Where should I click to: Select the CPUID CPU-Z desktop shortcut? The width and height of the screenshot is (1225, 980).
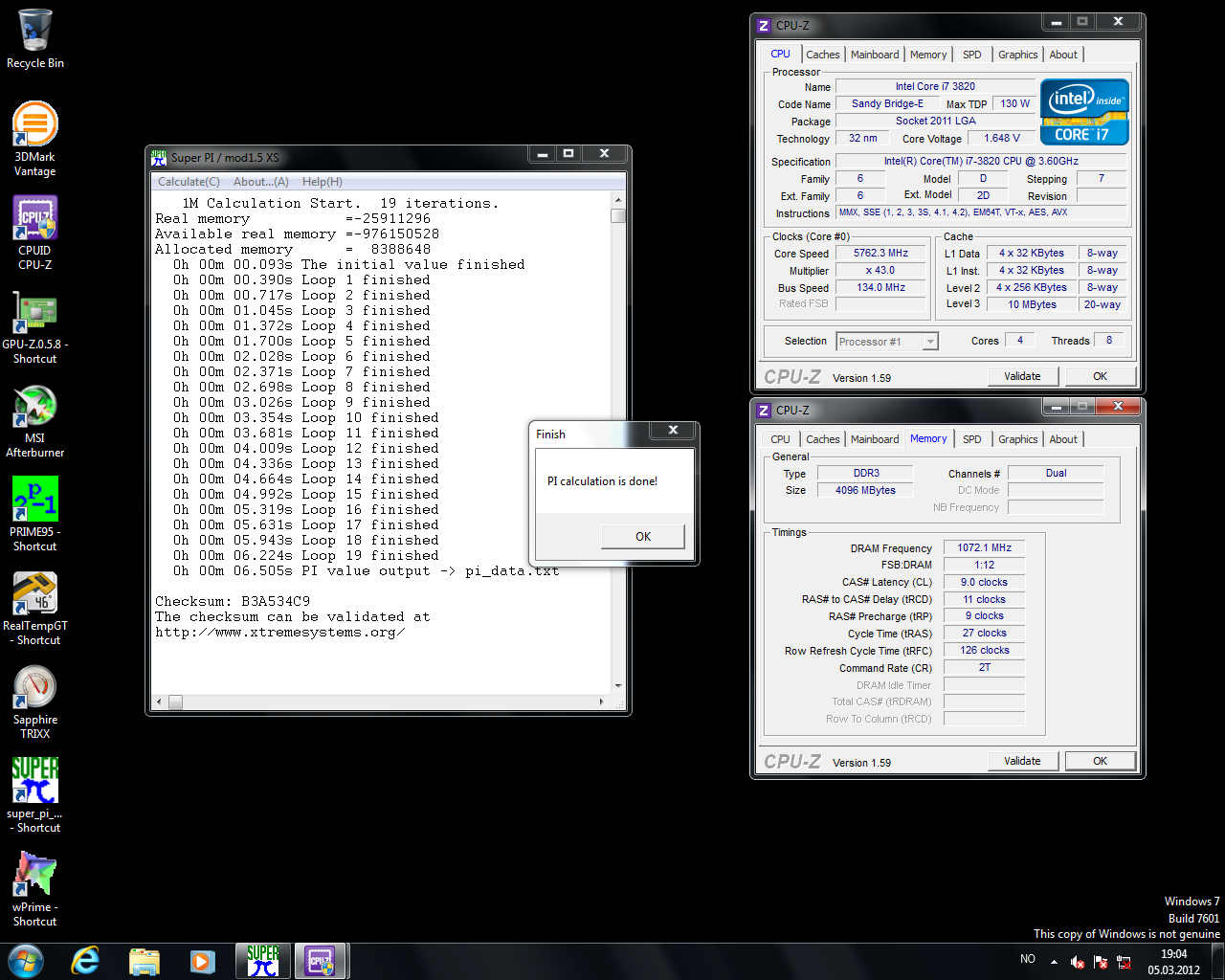click(x=35, y=233)
